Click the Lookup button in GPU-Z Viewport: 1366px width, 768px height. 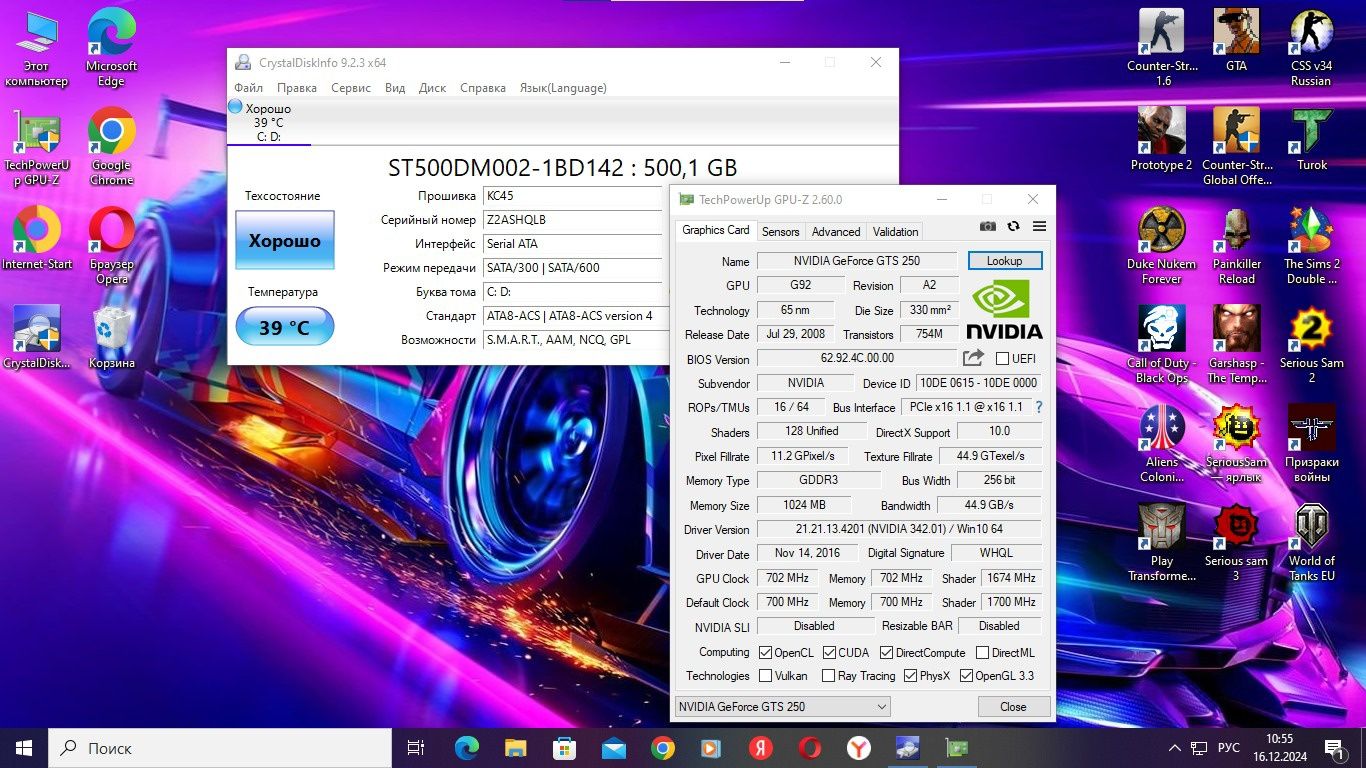pyautogui.click(x=1005, y=261)
